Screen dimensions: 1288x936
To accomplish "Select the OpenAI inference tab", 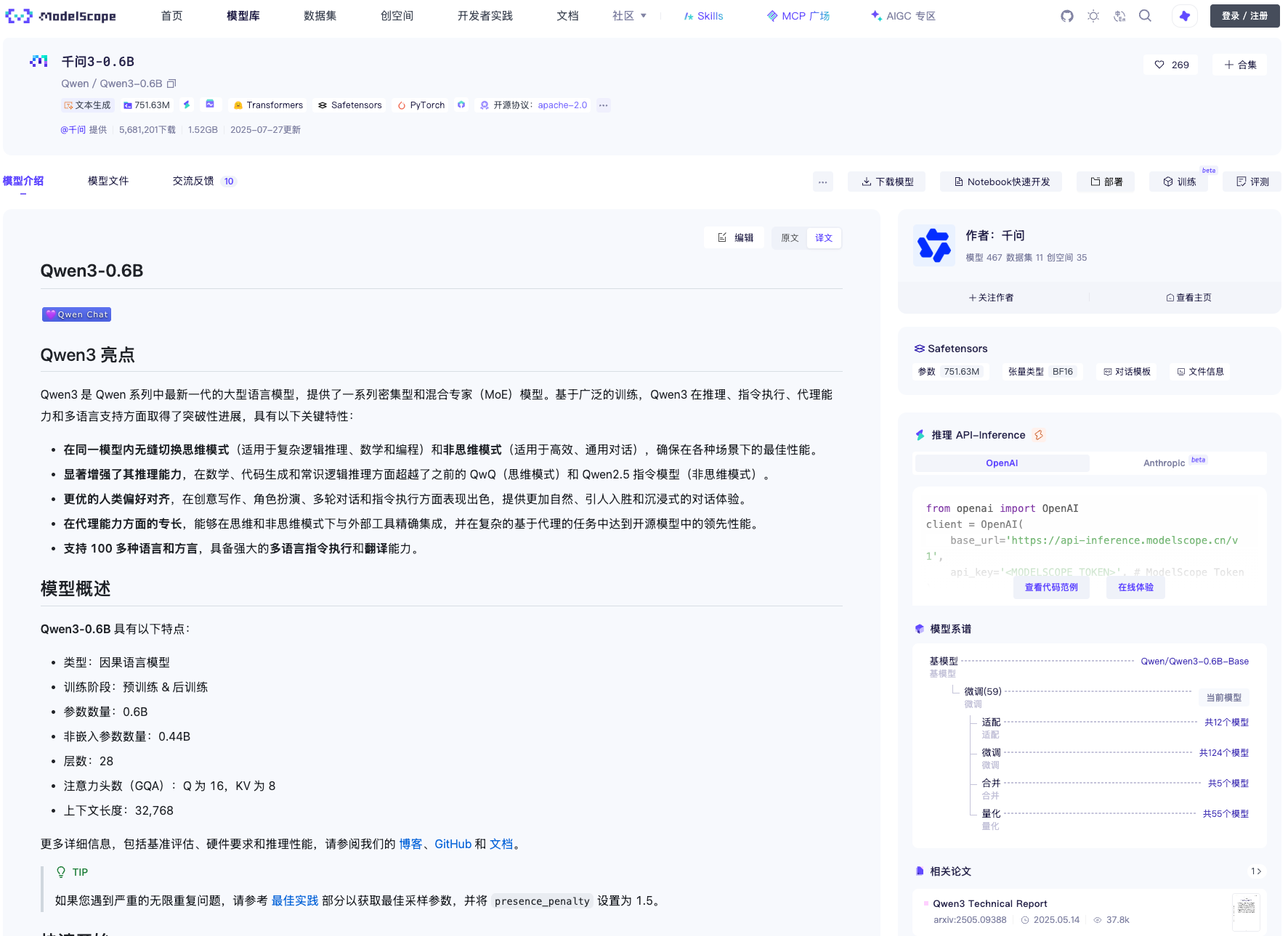I will coord(1002,463).
